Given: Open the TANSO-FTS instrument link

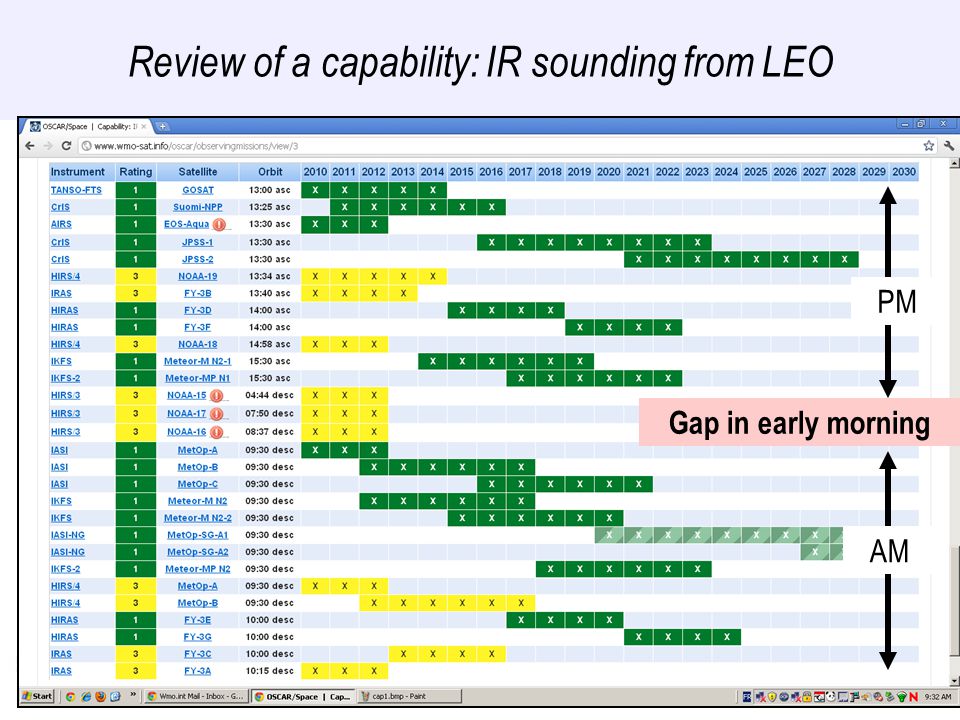Looking at the screenshot, I should [76, 190].
